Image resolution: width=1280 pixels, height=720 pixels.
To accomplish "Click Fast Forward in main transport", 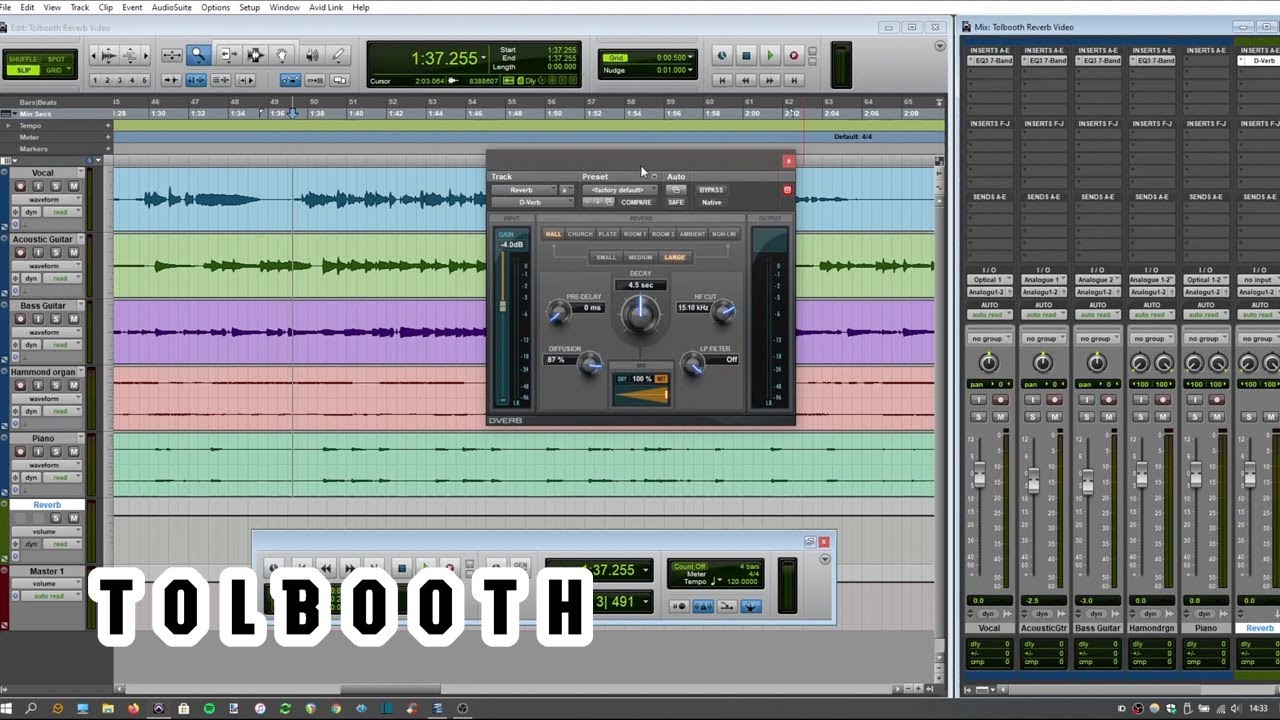I will click(x=770, y=80).
